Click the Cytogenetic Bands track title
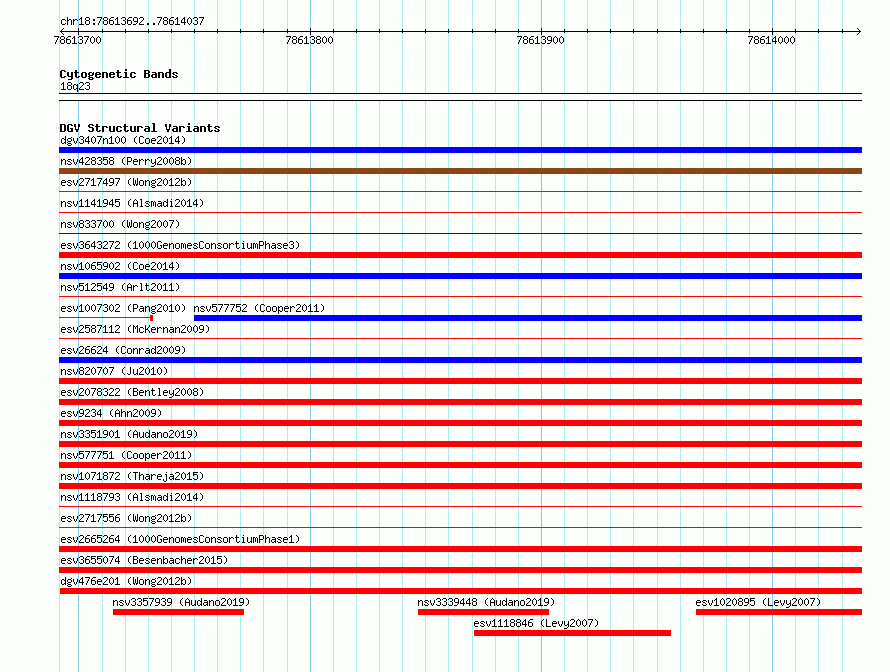This screenshot has width=890, height=672. (x=119, y=74)
